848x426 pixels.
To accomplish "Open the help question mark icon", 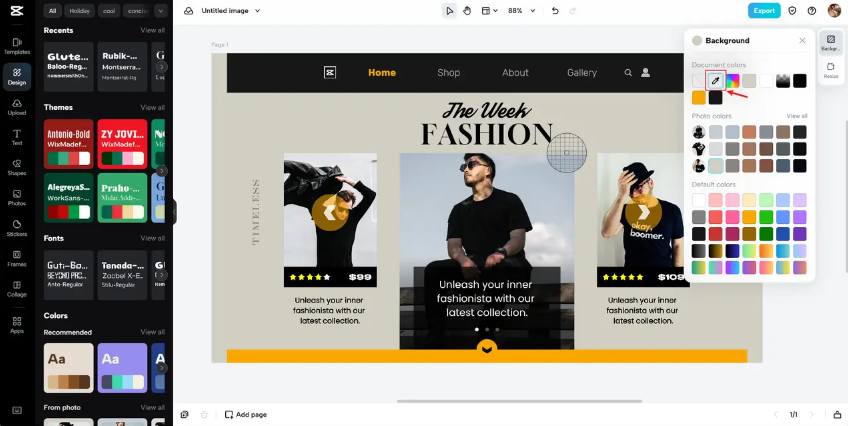I will pos(812,11).
